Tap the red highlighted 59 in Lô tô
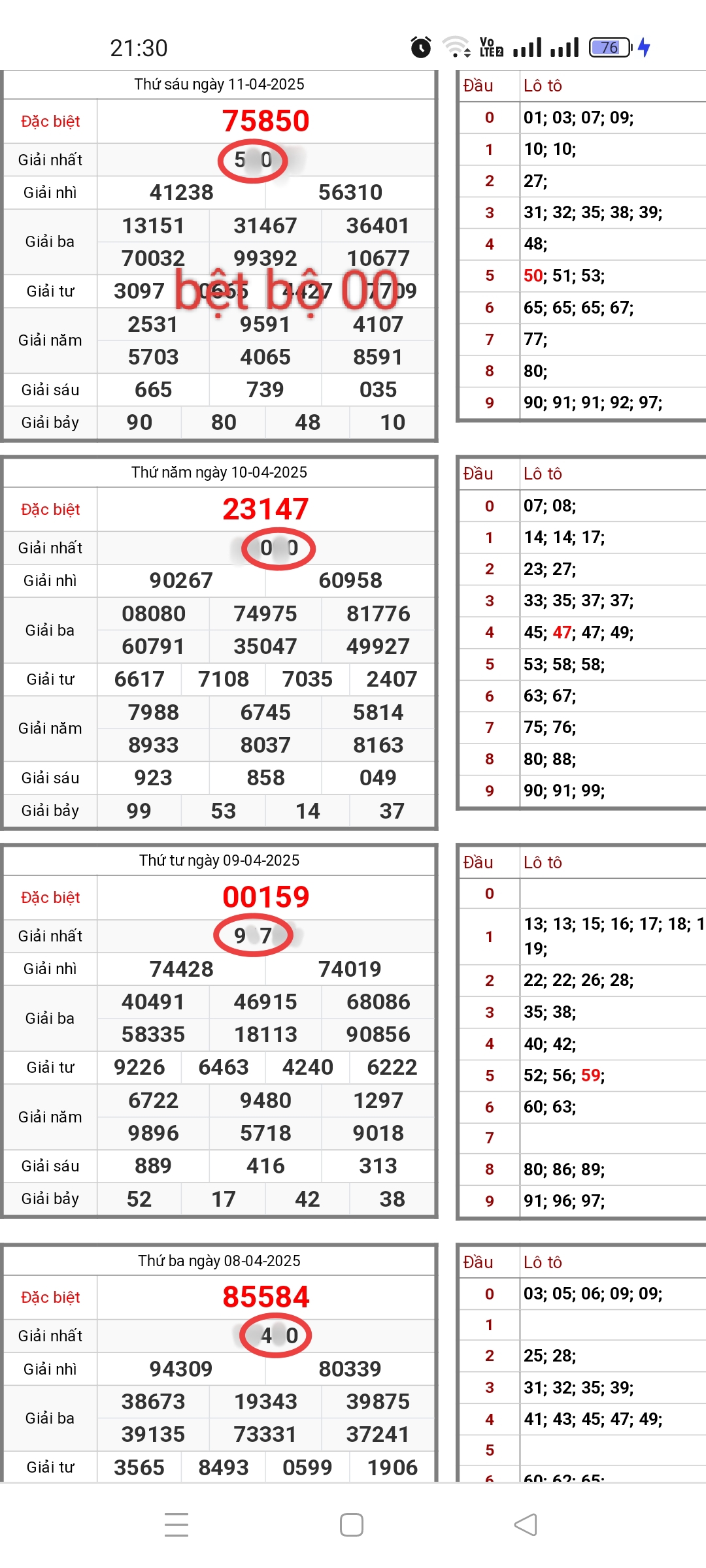The width and height of the screenshot is (706, 1568). click(591, 1075)
